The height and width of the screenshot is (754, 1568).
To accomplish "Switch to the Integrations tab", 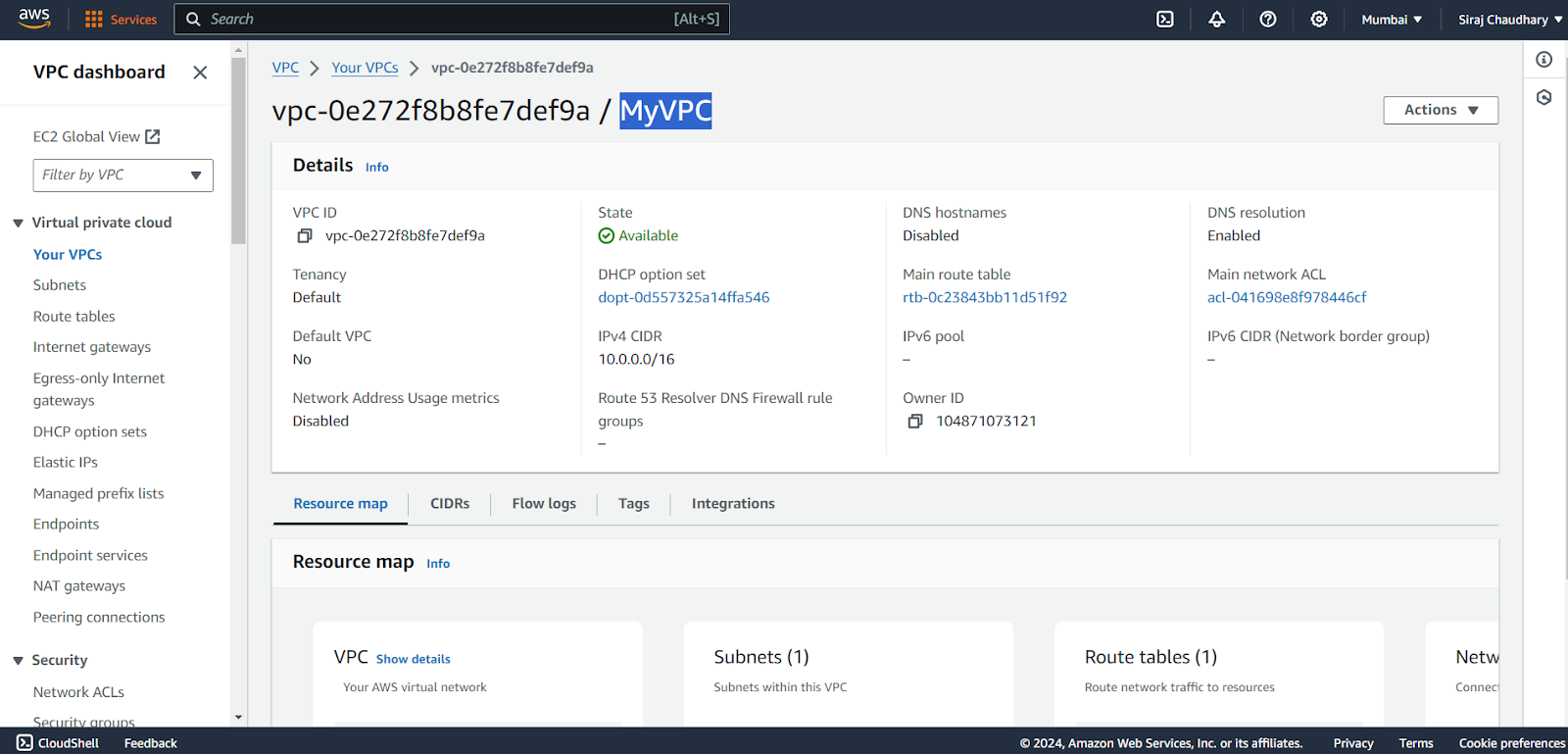I will coord(733,504).
